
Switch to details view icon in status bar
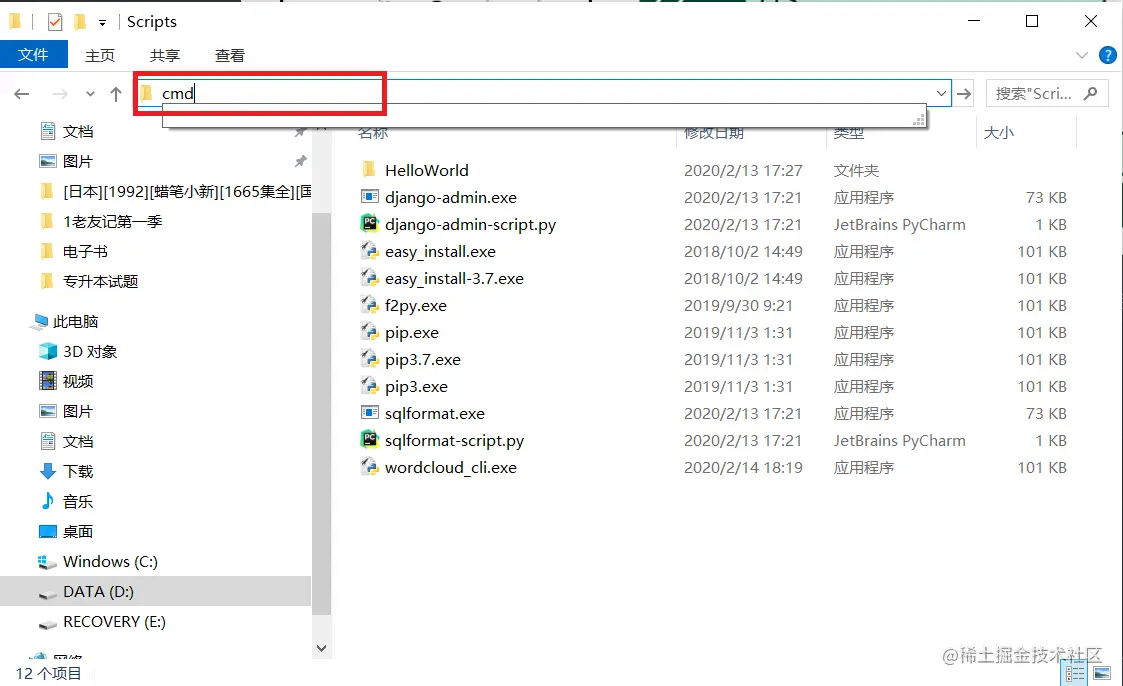tap(1075, 673)
